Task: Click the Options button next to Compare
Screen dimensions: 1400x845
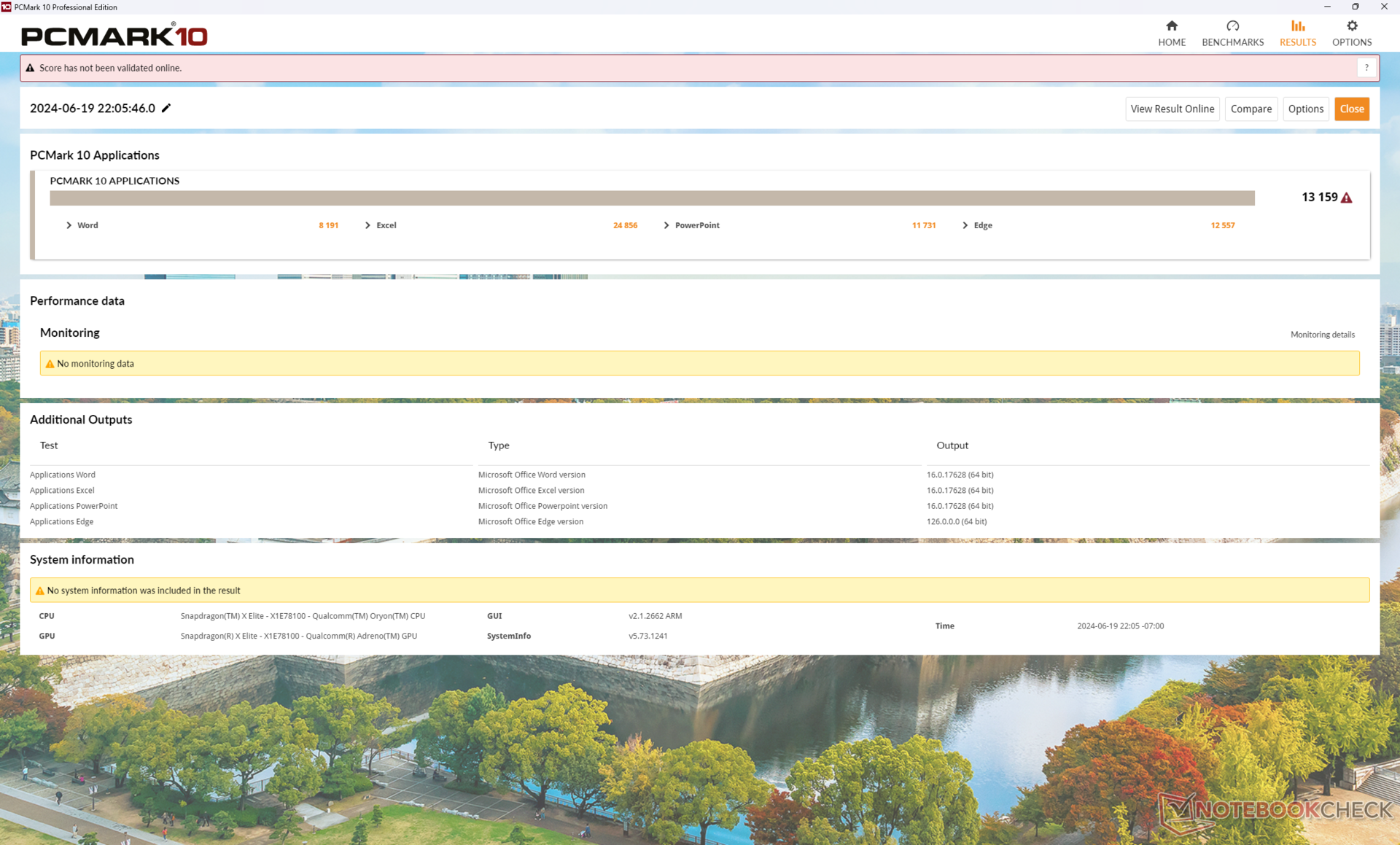Action: (x=1304, y=109)
